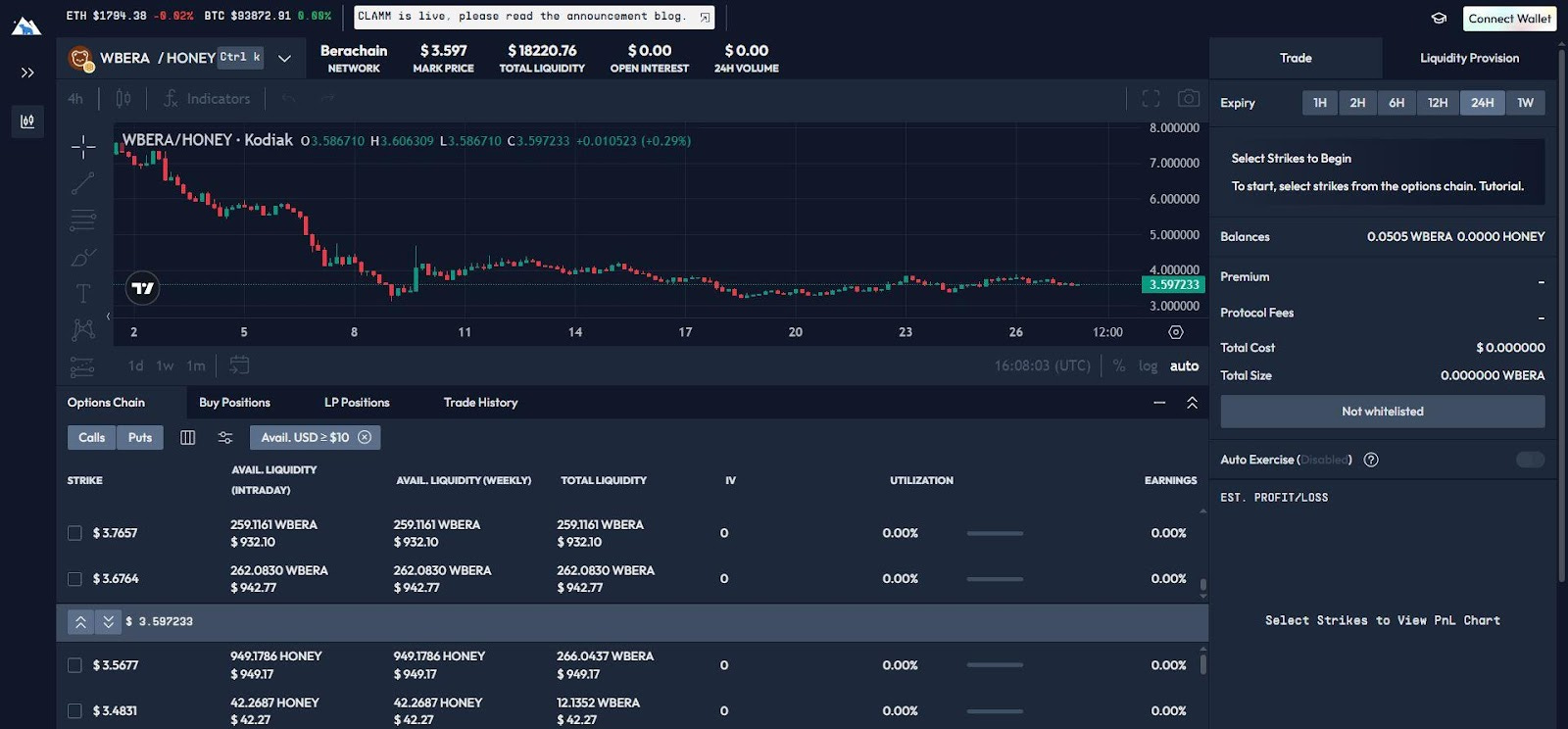1568x729 pixels.
Task: Minimize the options panel with dash icon
Action: tap(1159, 403)
